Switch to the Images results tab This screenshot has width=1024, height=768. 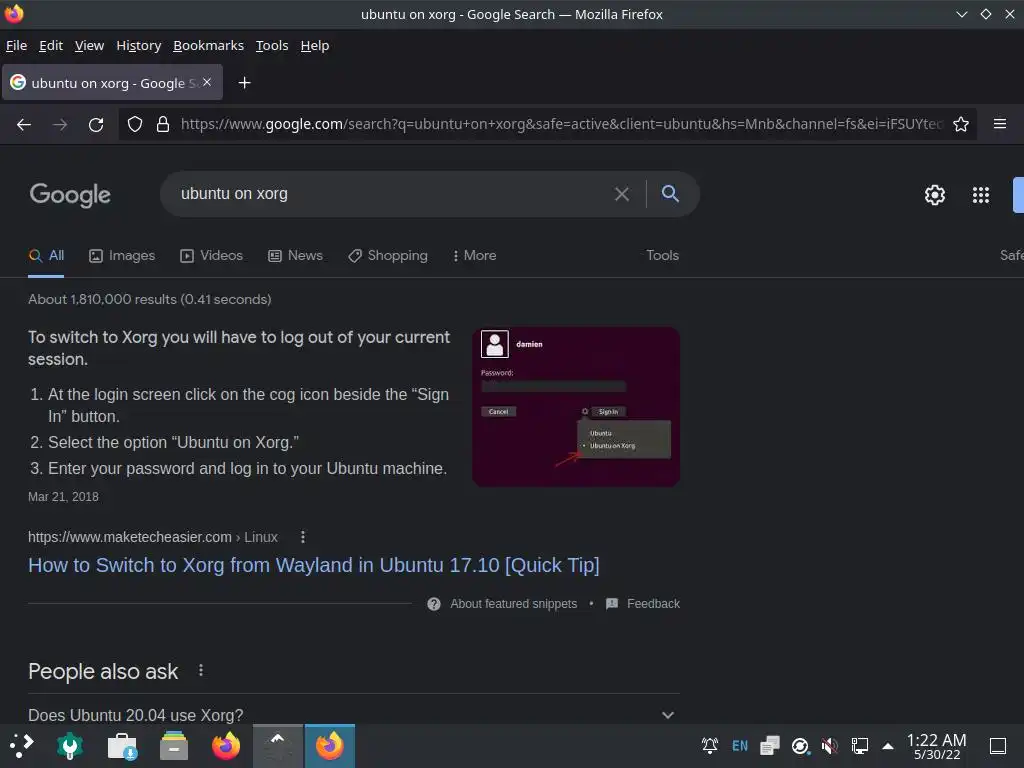122,255
